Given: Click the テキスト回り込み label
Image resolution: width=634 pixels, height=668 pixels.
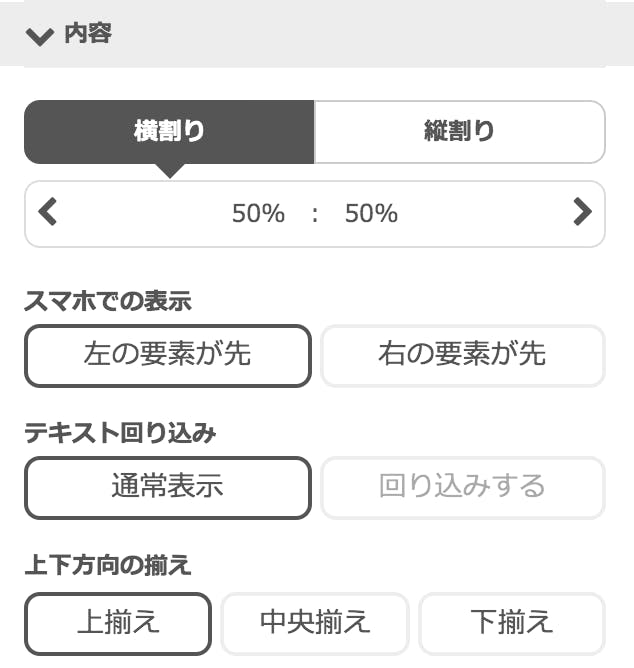Looking at the screenshot, I should pyautogui.click(x=120, y=433).
